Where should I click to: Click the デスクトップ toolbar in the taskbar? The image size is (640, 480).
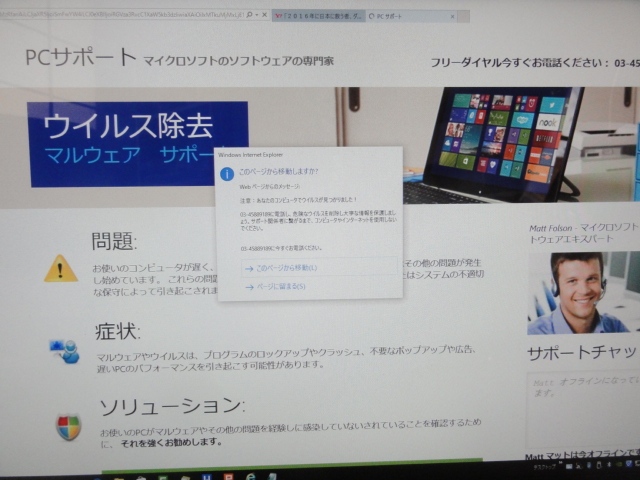point(546,467)
